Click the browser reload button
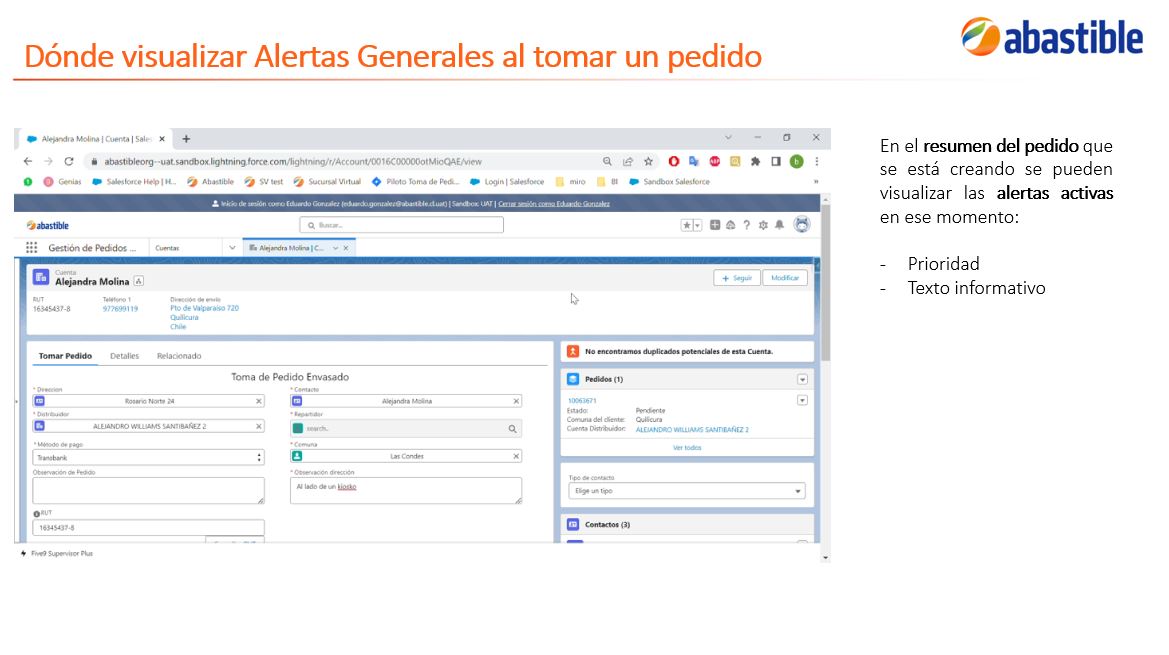 pyautogui.click(x=69, y=161)
